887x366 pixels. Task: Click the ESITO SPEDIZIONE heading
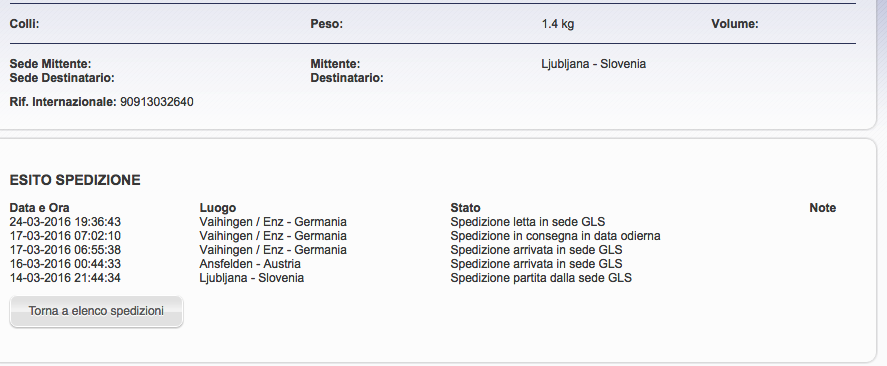[75, 180]
